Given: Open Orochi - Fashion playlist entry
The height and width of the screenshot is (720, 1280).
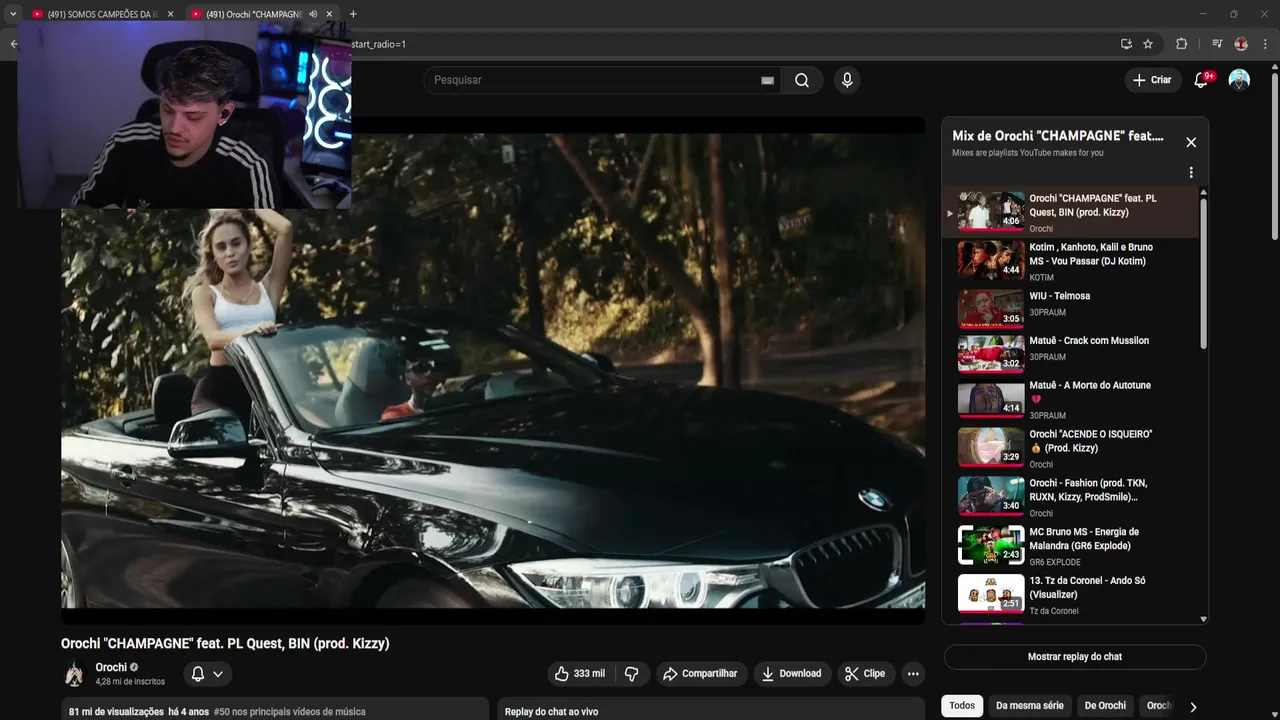Looking at the screenshot, I should point(1072,497).
